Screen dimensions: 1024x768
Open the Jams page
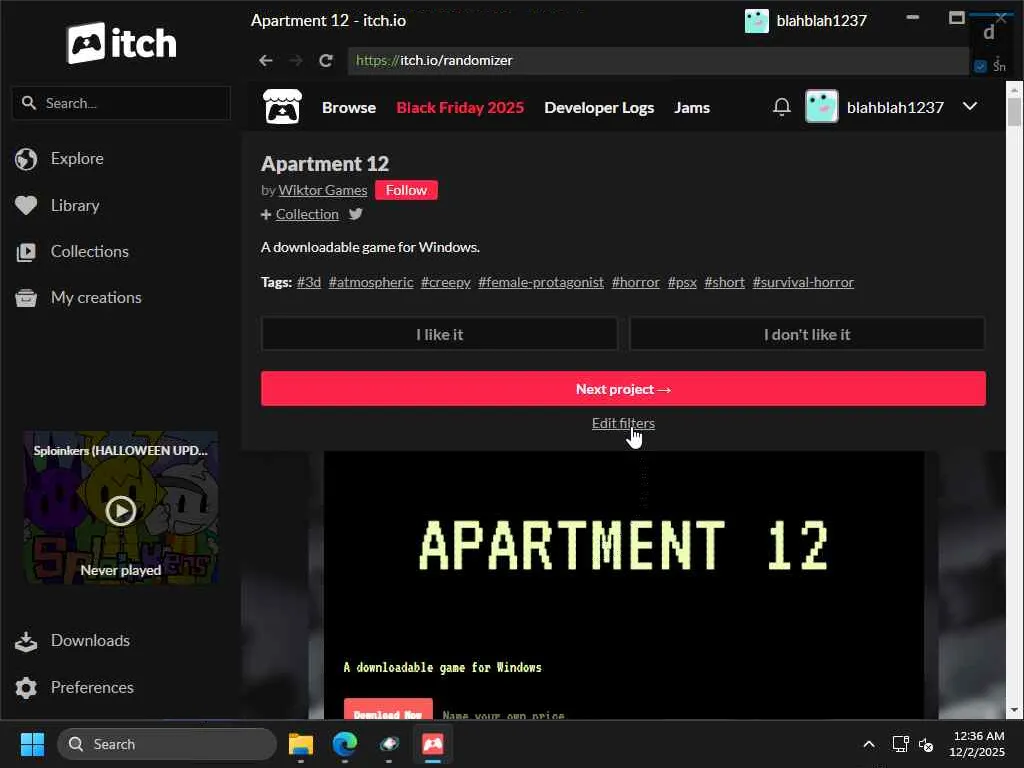692,108
